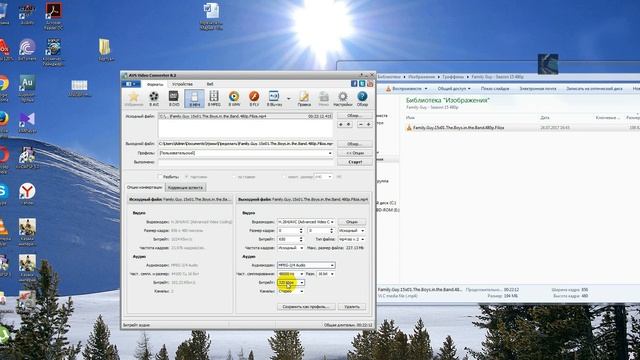Open the 'Настройки' gear icon
This screenshot has height=360, width=640.
point(342,98)
